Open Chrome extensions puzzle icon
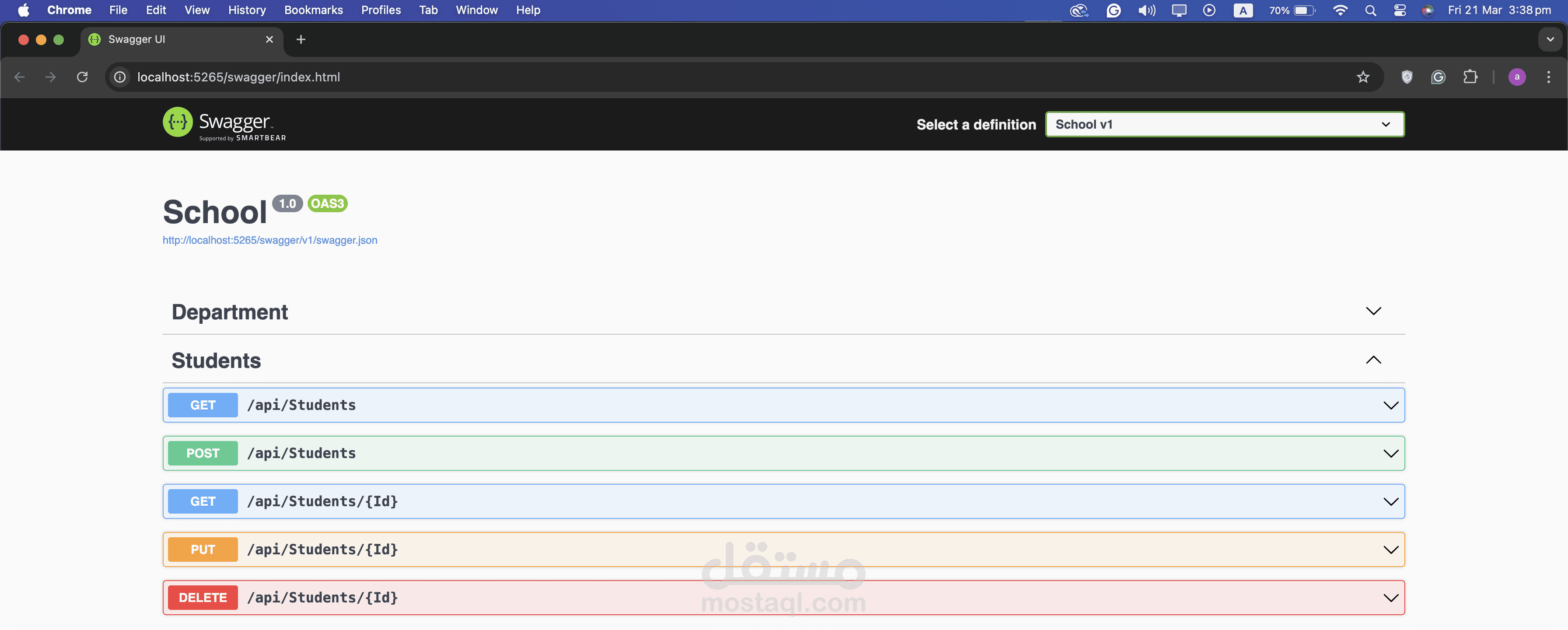This screenshot has width=1568, height=630. point(1470,77)
